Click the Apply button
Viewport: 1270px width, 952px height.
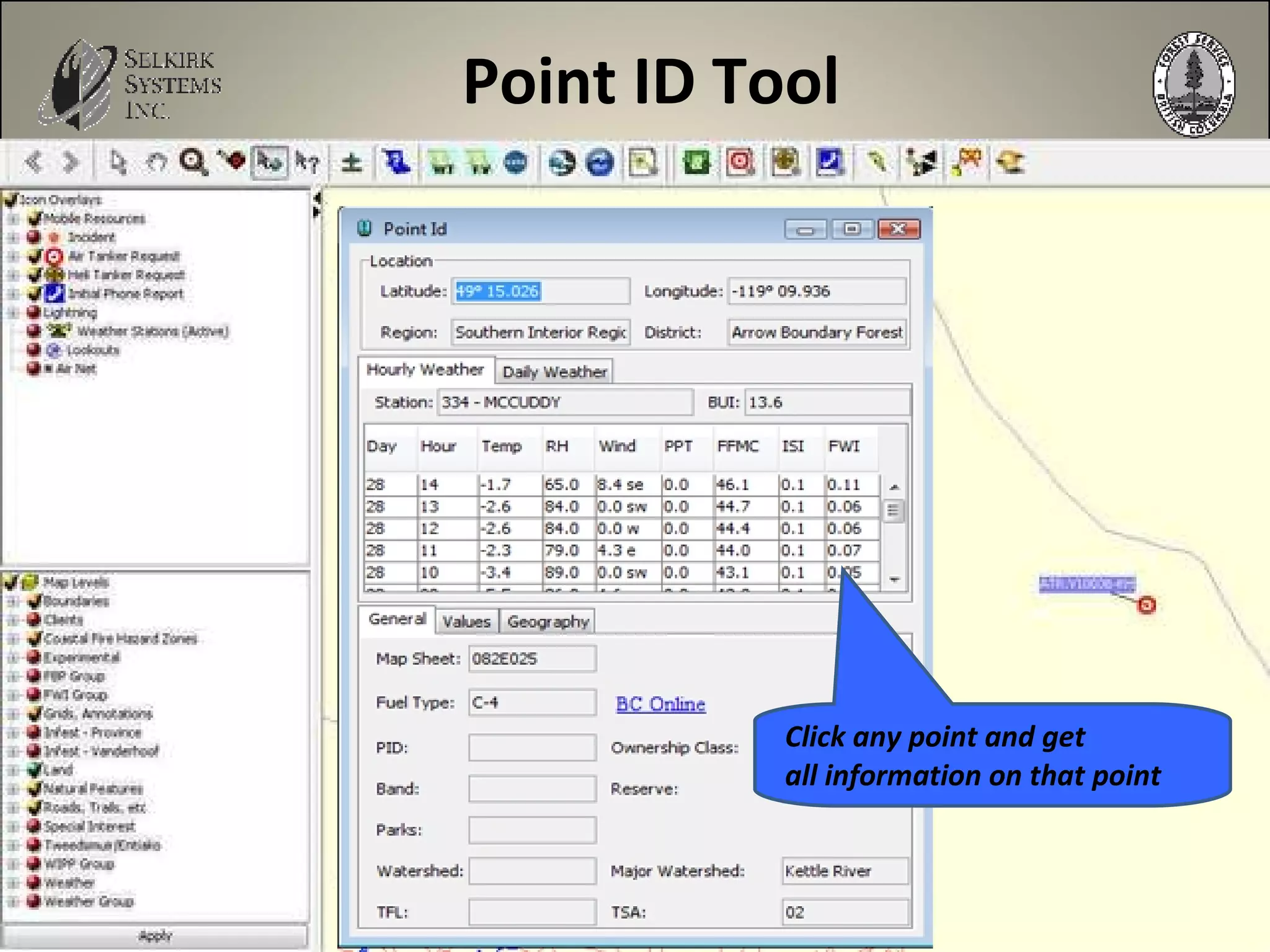155,936
